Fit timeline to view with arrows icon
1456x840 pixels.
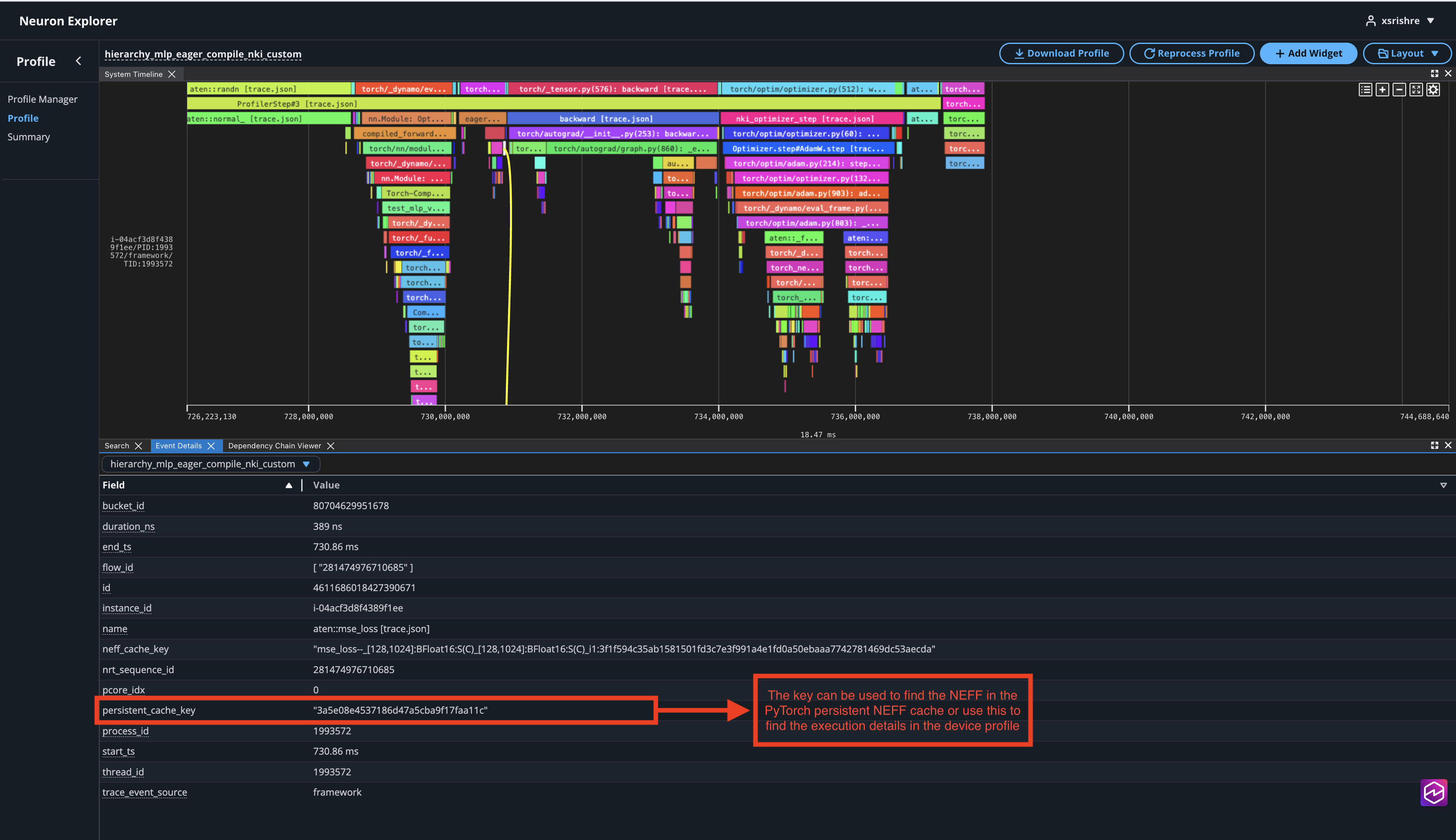[x=1416, y=90]
